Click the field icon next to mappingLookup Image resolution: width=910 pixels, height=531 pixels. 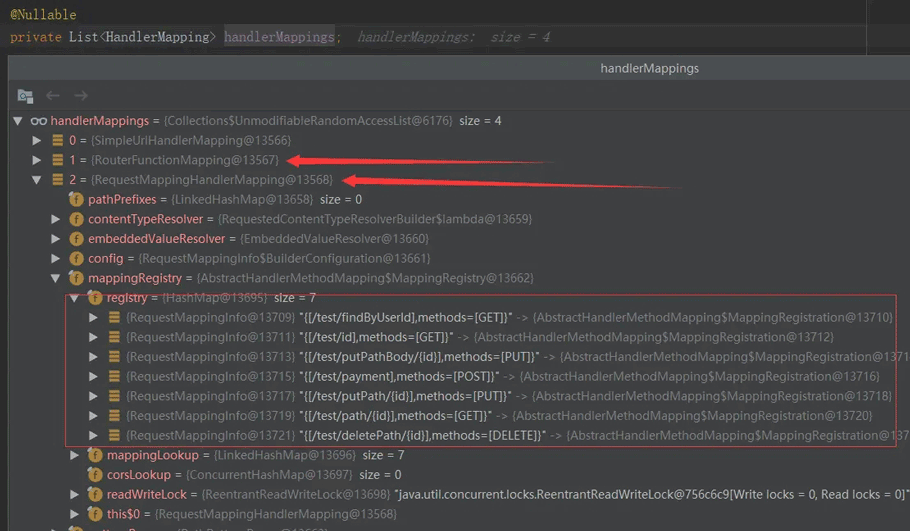(x=95, y=456)
